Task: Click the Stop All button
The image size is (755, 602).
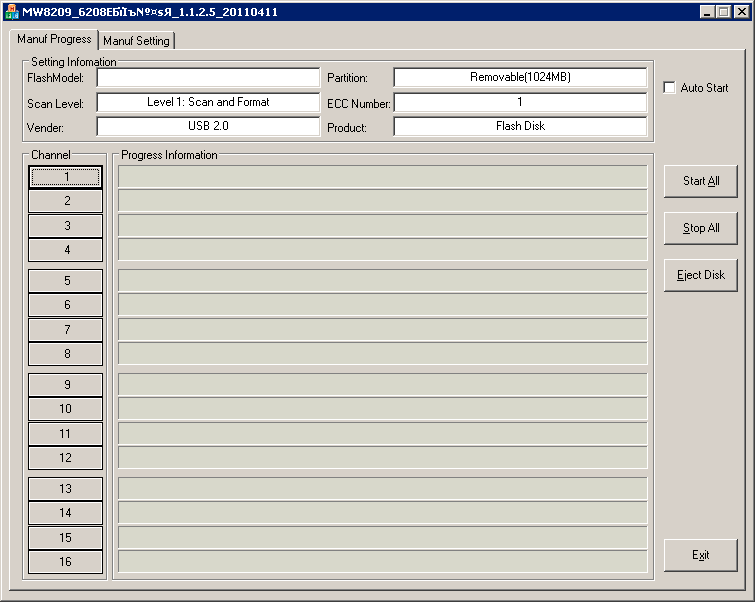Action: pyautogui.click(x=701, y=228)
